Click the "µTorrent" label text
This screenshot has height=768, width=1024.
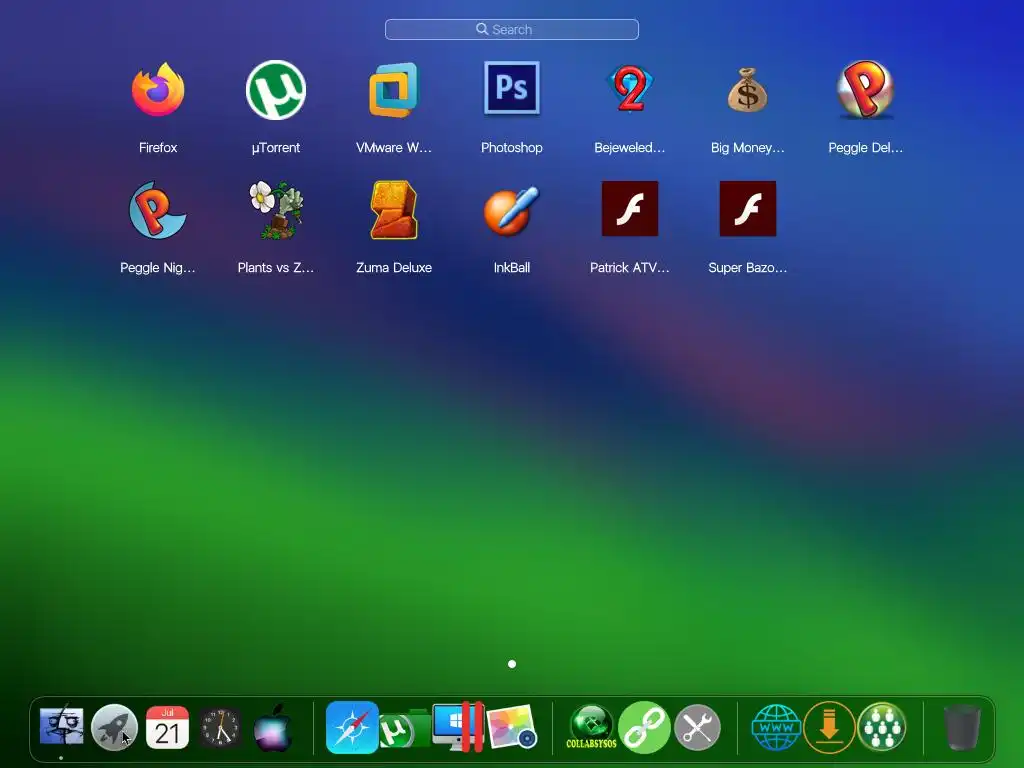click(276, 148)
